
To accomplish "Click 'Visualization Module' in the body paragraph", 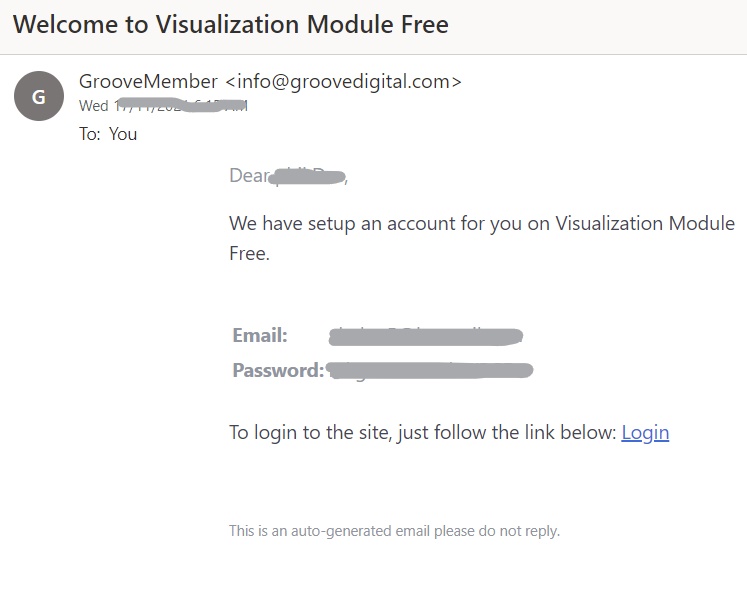I will (645, 223).
